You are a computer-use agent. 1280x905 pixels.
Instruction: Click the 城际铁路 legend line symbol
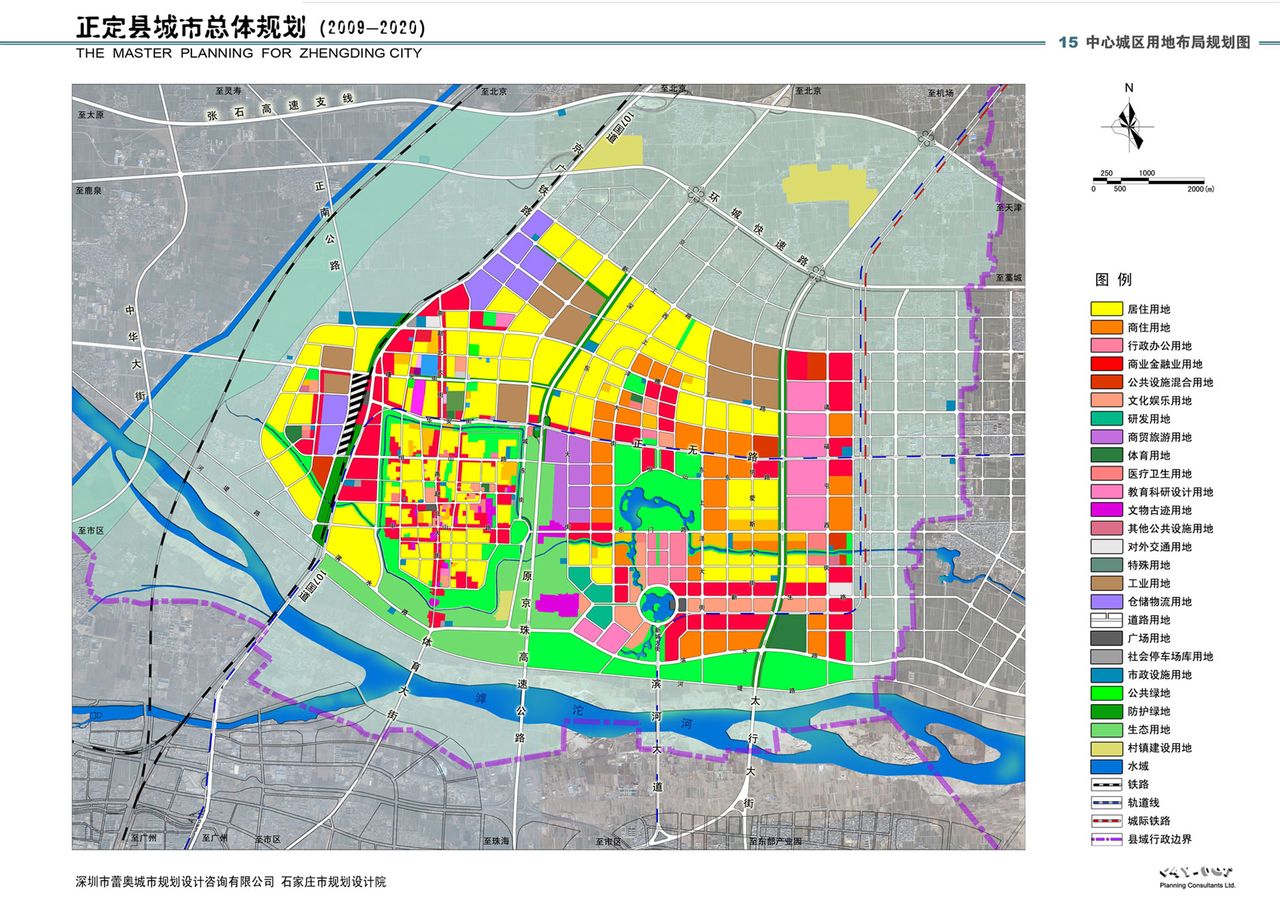(x=1105, y=822)
